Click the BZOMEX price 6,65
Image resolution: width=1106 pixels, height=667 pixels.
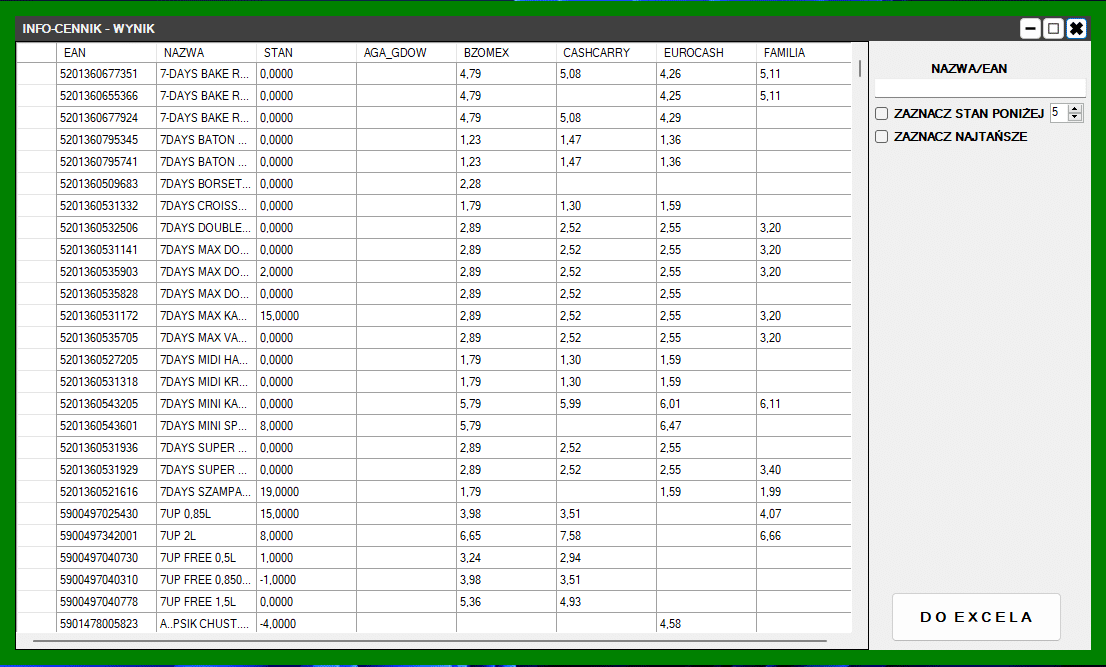tap(506, 536)
